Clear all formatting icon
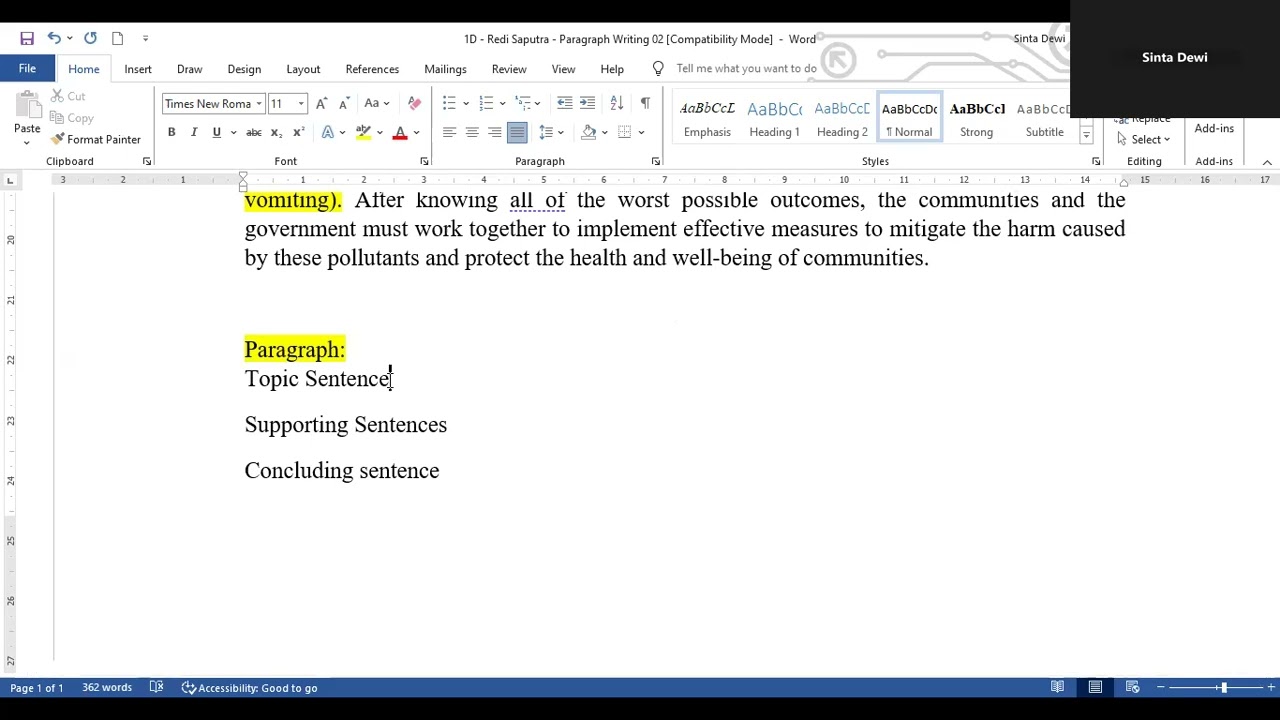This screenshot has width=1280, height=720. 414,104
